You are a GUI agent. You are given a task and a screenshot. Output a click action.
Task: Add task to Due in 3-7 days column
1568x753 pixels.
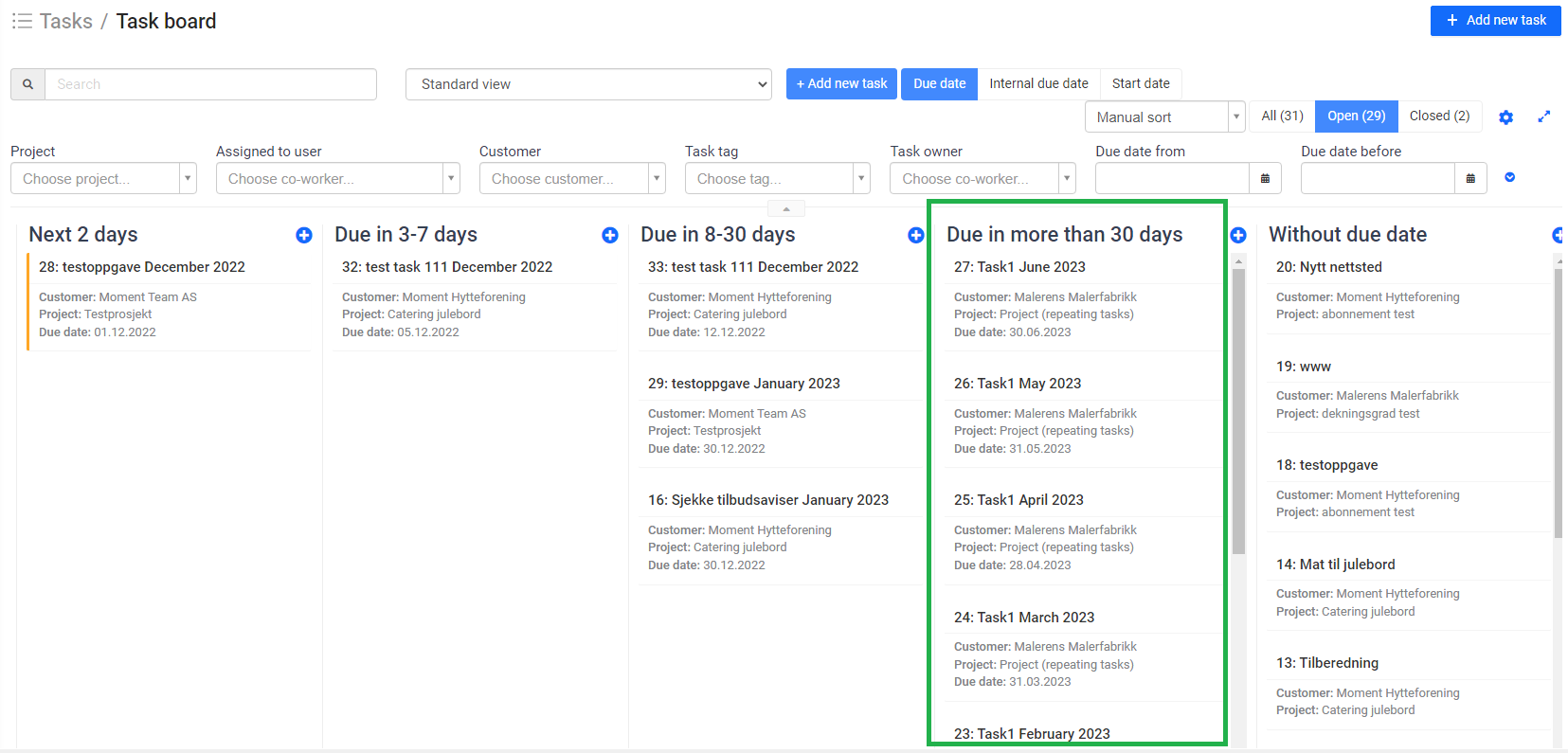(610, 235)
